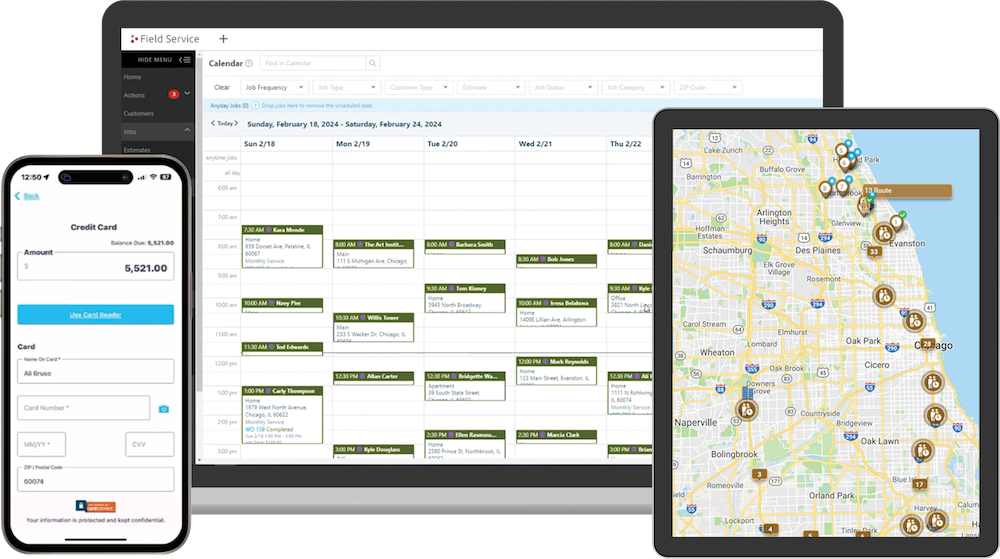Open Irena Belakova 10:00 AM job
The image size is (1000, 559).
pyautogui.click(x=557, y=312)
